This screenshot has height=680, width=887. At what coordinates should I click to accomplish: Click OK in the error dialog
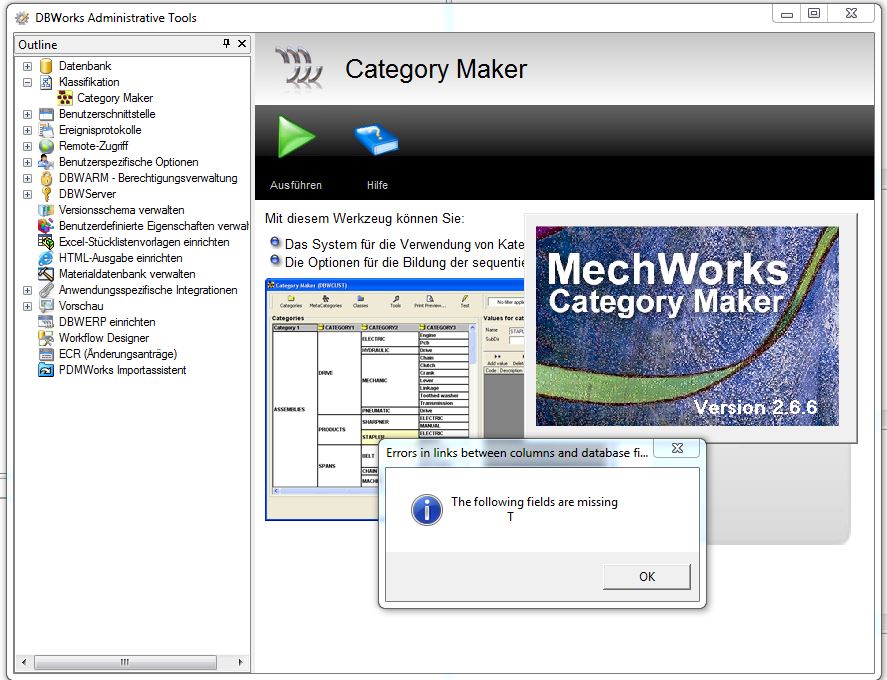click(647, 576)
